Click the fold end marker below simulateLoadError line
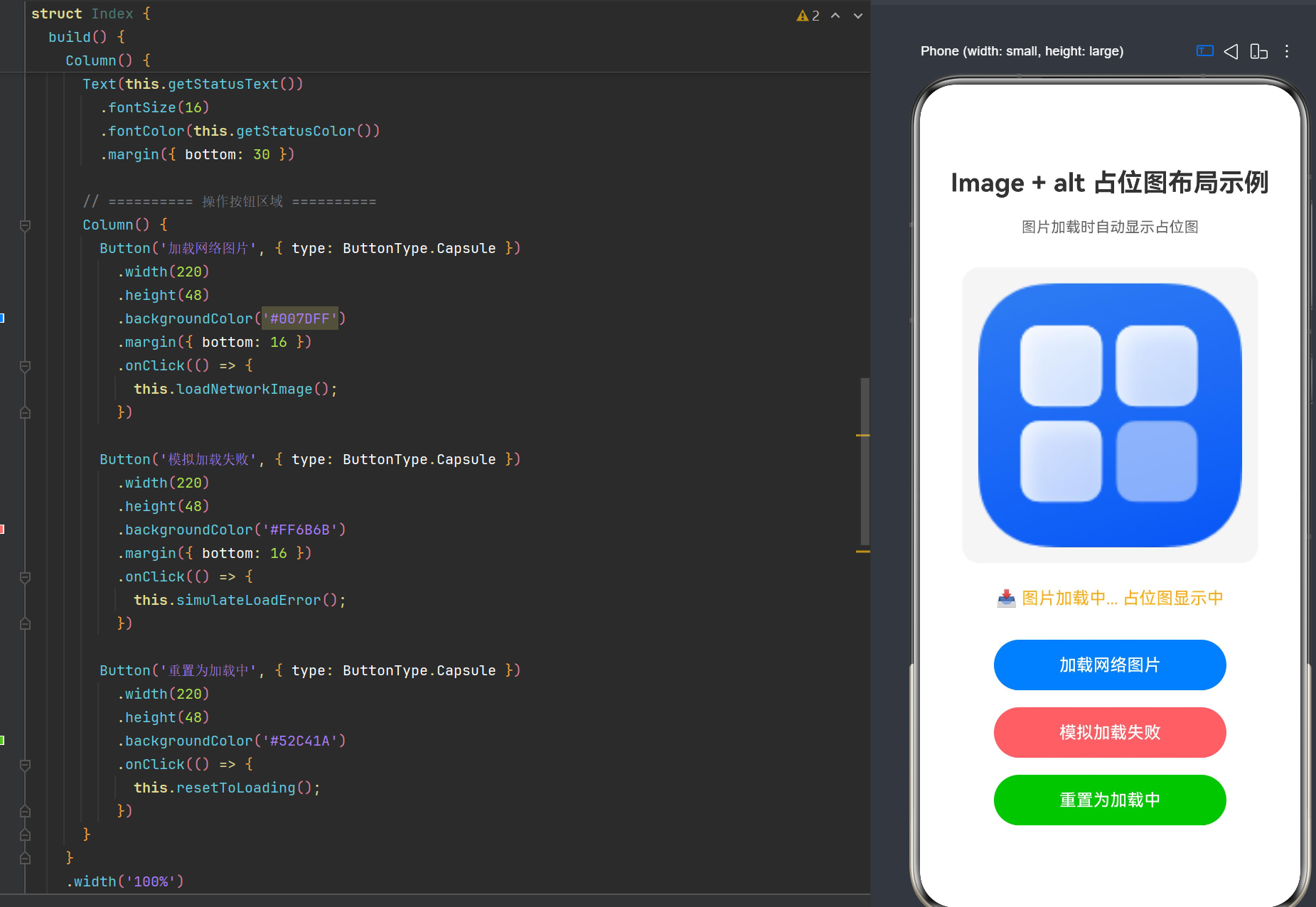This screenshot has width=1316, height=907. pyautogui.click(x=25, y=624)
